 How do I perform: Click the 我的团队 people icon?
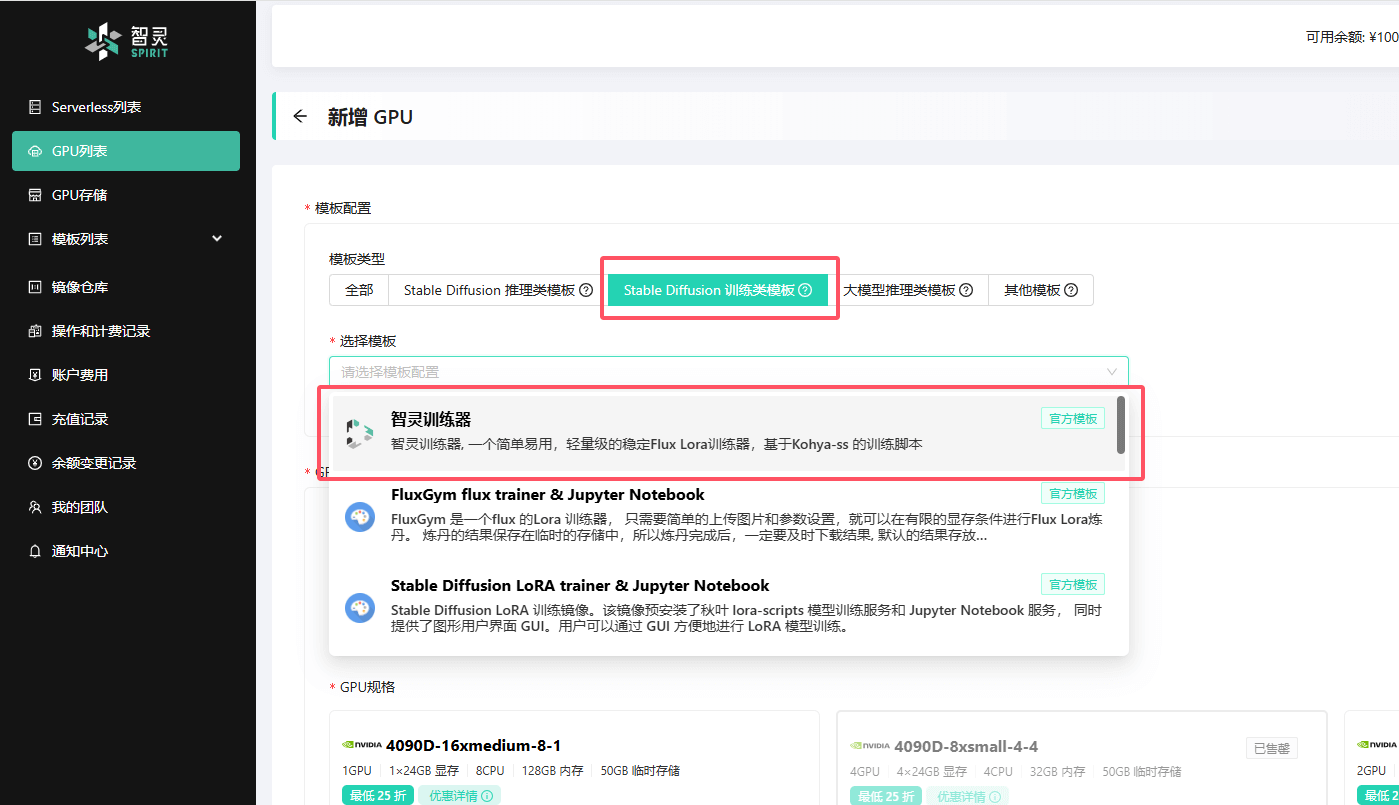[35, 507]
